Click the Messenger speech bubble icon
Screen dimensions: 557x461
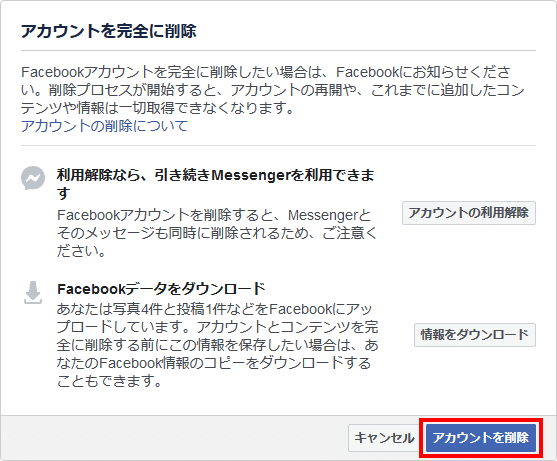coord(33,178)
